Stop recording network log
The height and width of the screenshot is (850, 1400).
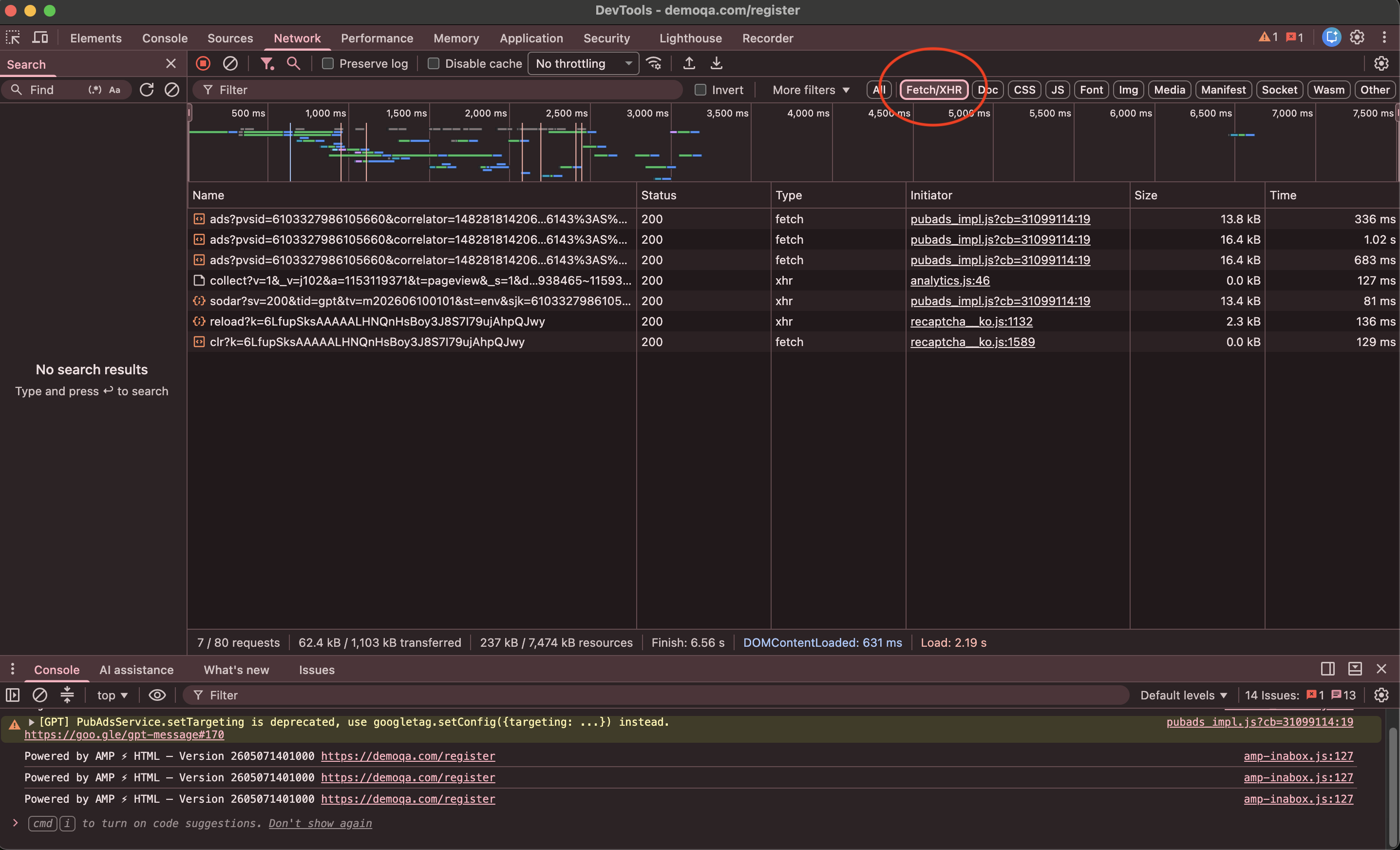pos(203,63)
